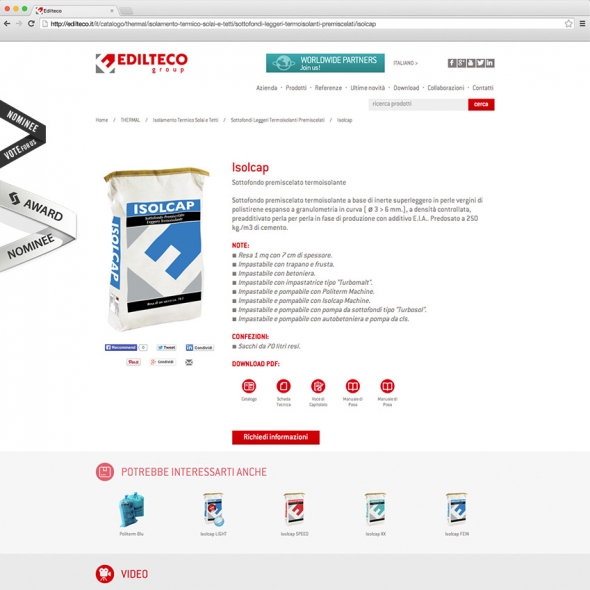590x590 pixels.
Task: Open the Prodotti menu item
Action: point(296,88)
